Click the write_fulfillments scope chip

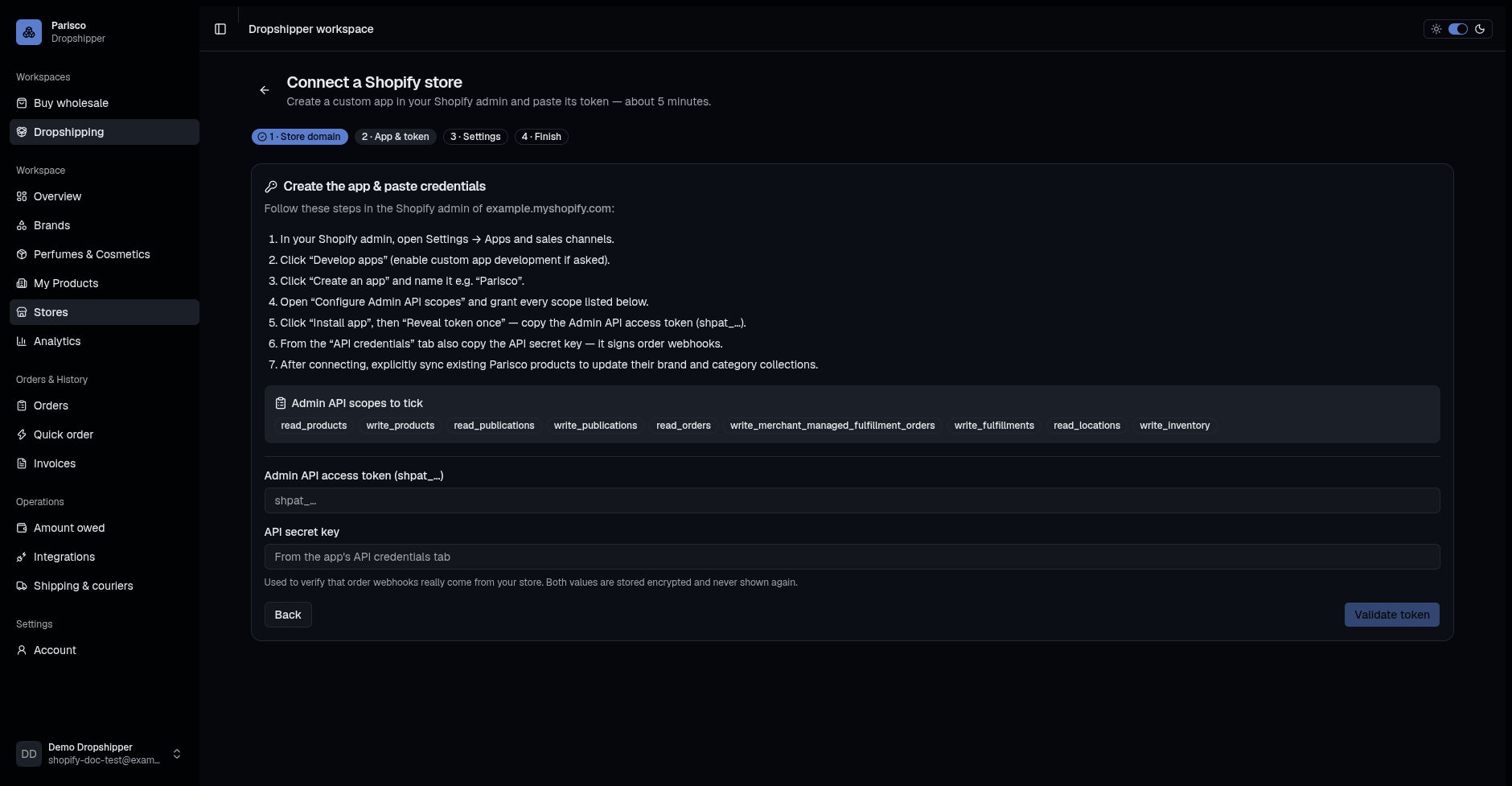994,426
